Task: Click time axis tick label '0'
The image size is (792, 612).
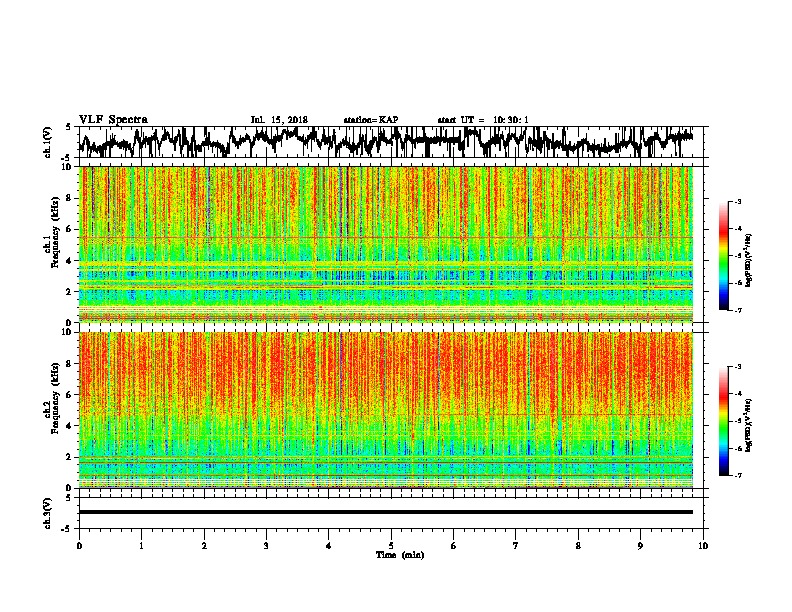Action: (79, 546)
